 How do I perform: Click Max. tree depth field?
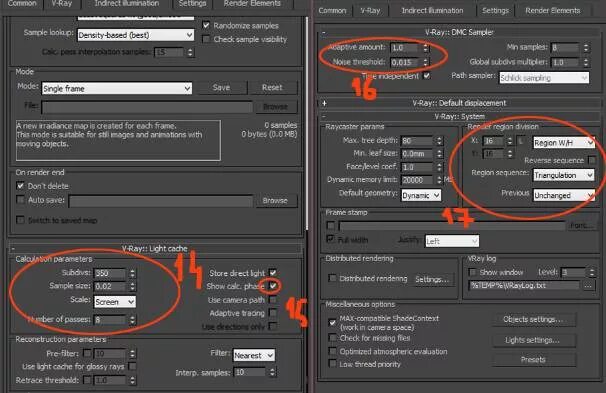[417, 141]
